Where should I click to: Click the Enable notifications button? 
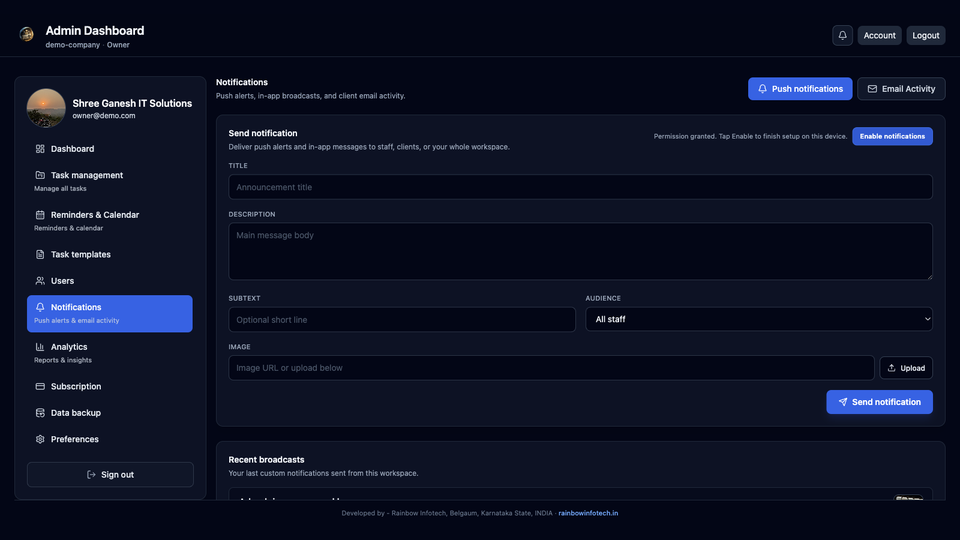(892, 136)
